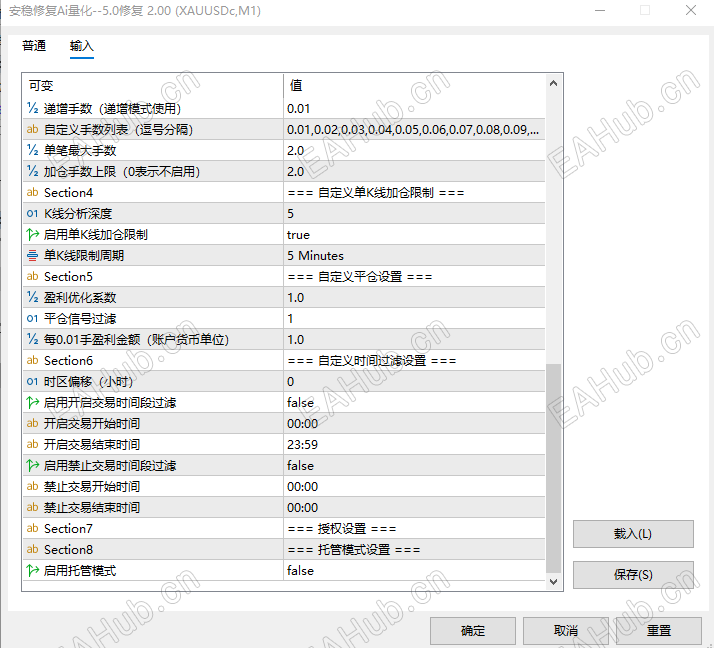Image resolution: width=714 pixels, height=648 pixels.
Task: Click the ab icon beside 开启交易结束时间
Action: pyautogui.click(x=32, y=444)
